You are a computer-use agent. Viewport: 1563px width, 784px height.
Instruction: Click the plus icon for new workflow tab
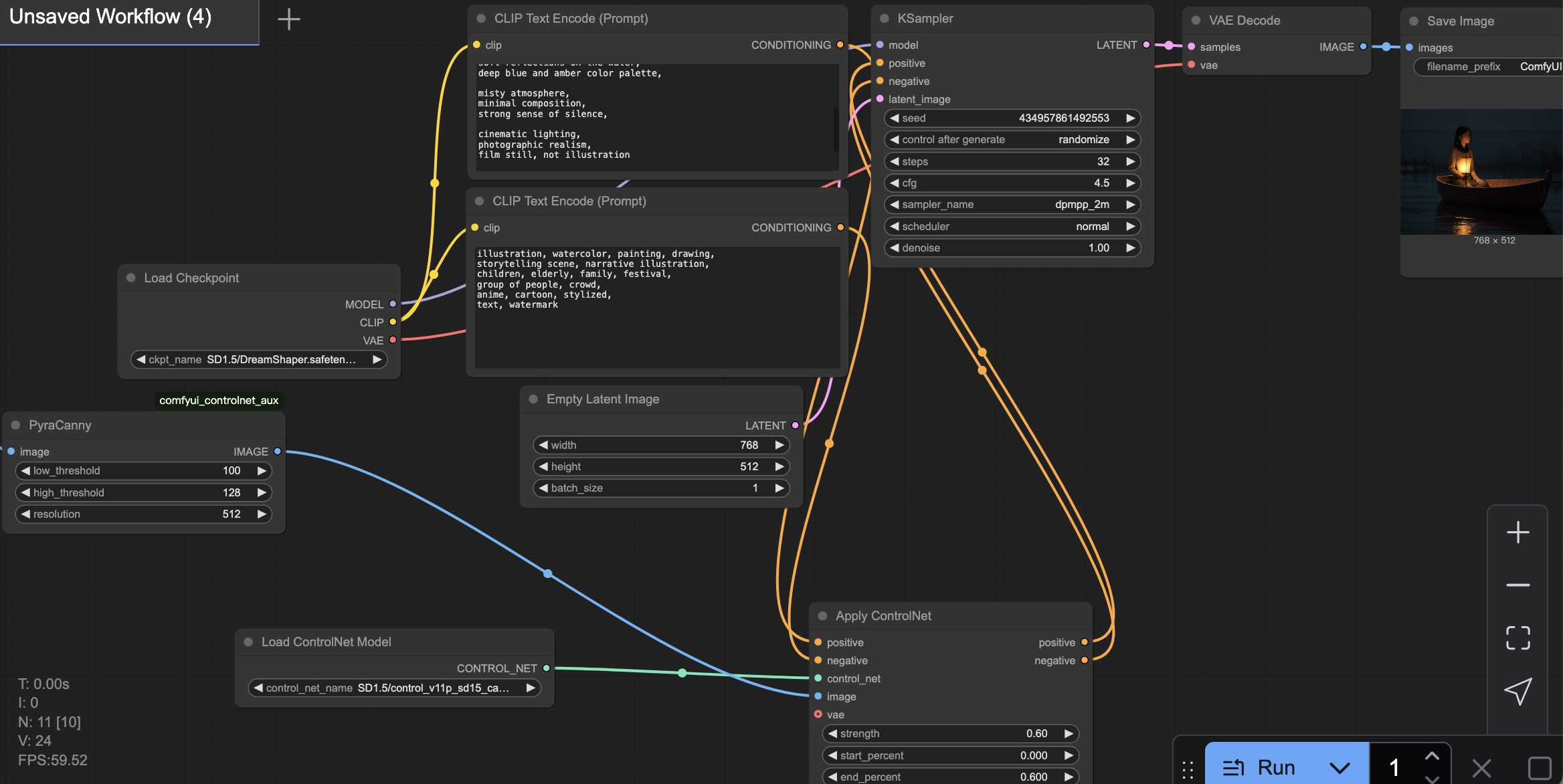click(288, 19)
